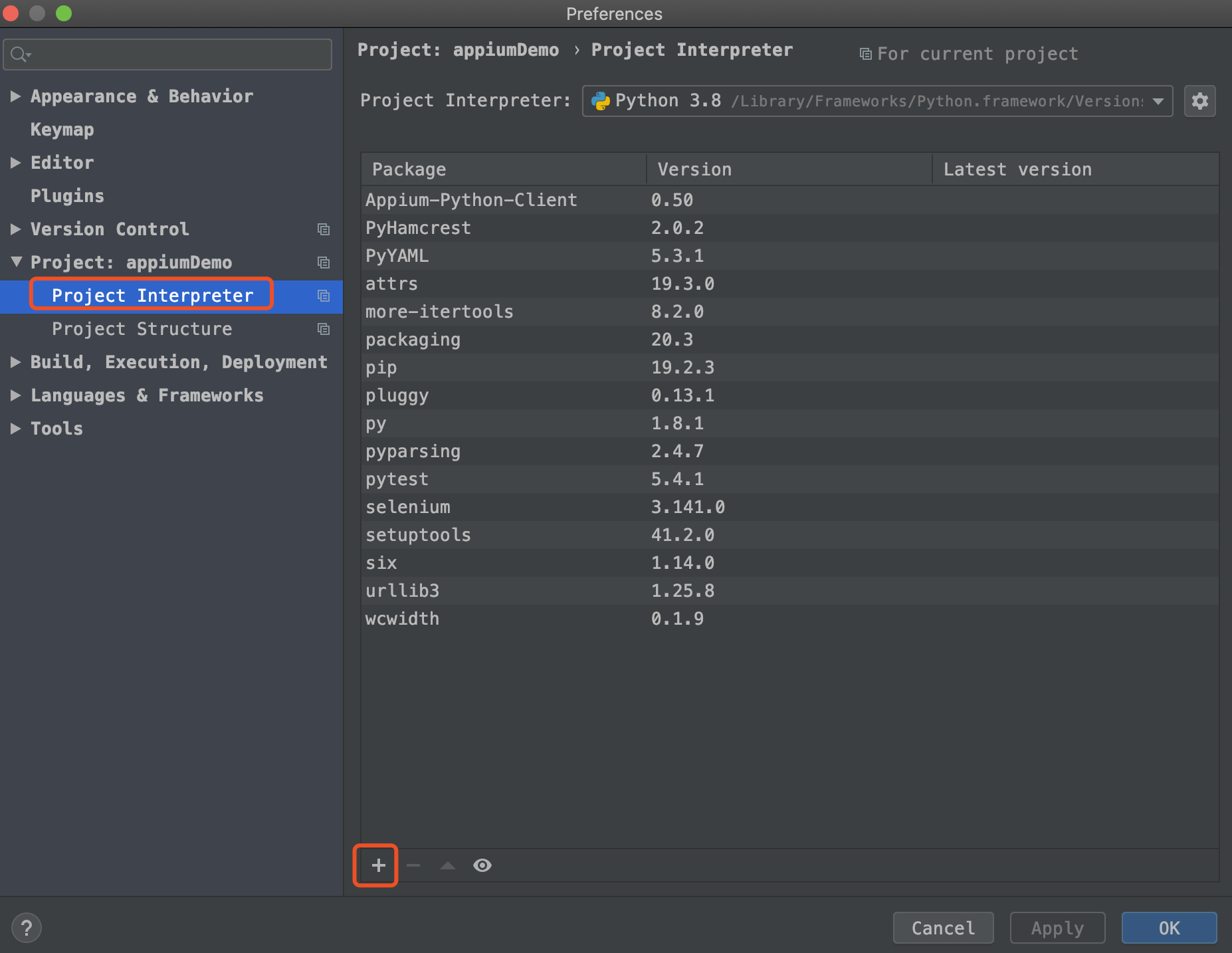The width and height of the screenshot is (1232, 953).
Task: Expand the Tools section
Action: click(15, 429)
